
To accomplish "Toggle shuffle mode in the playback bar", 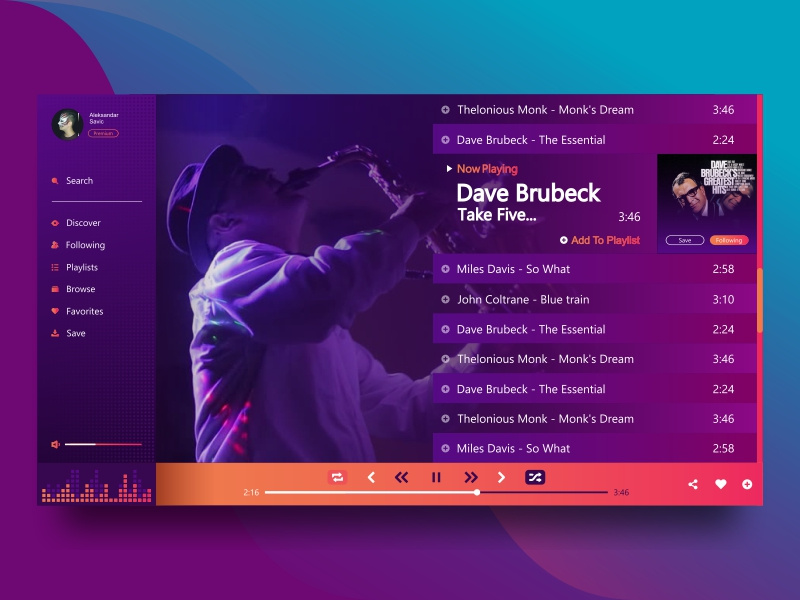I will point(534,477).
